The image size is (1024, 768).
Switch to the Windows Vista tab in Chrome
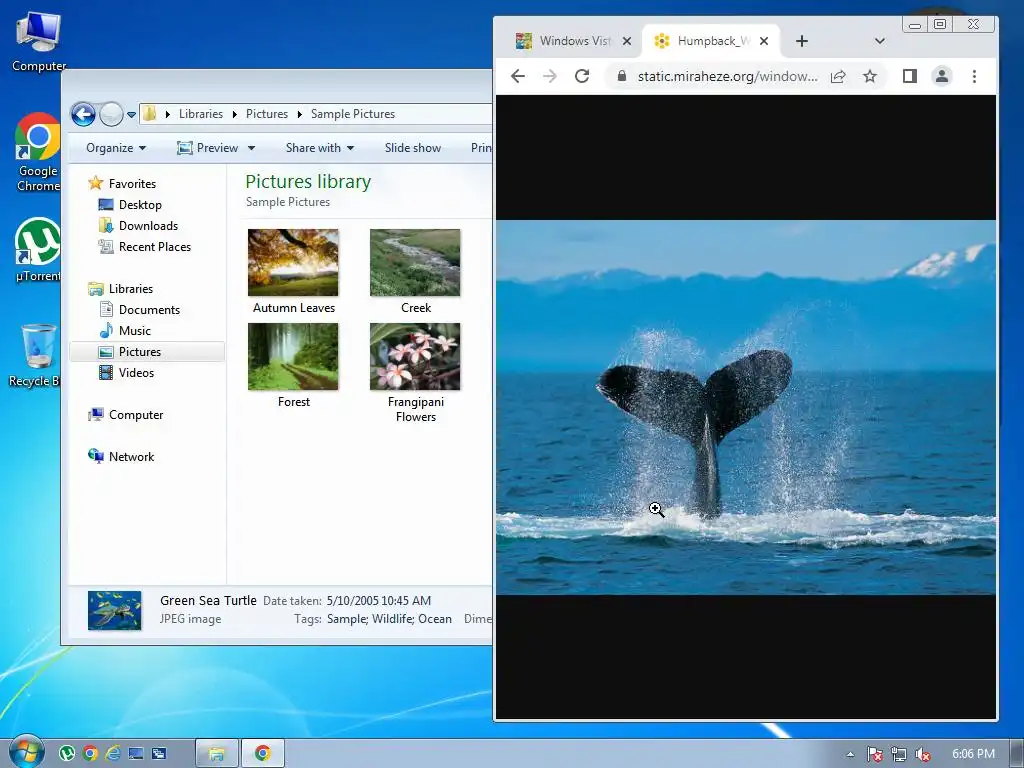(565, 41)
